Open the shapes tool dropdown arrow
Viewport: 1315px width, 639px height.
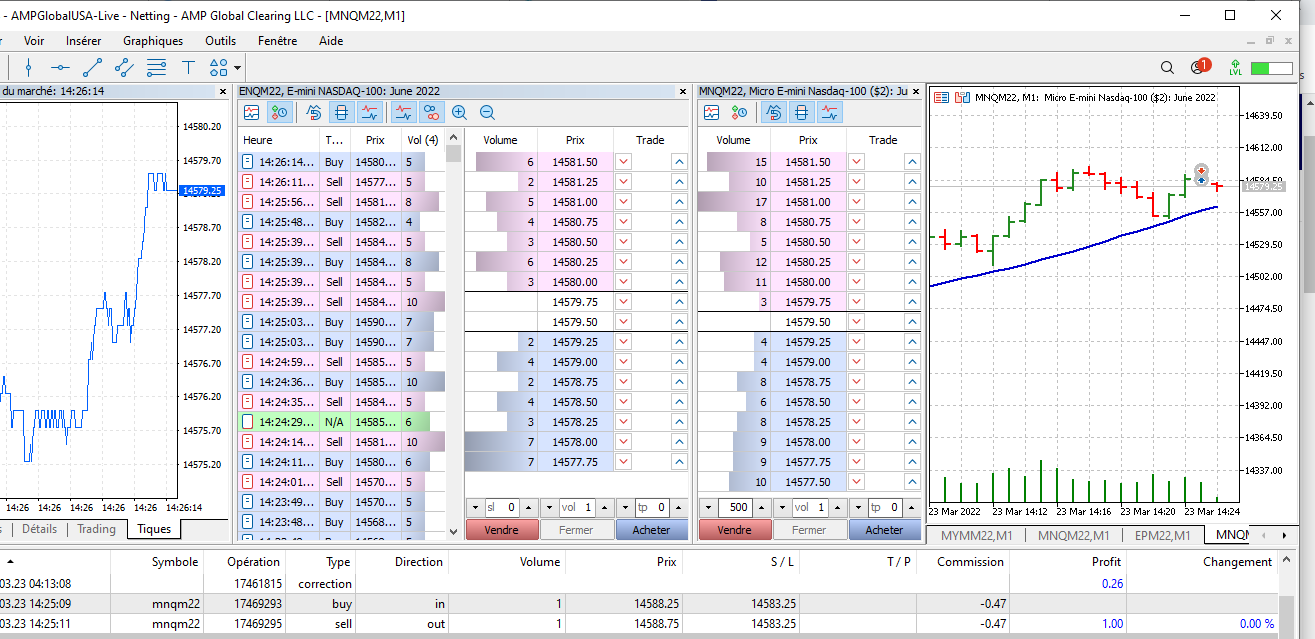[238, 69]
